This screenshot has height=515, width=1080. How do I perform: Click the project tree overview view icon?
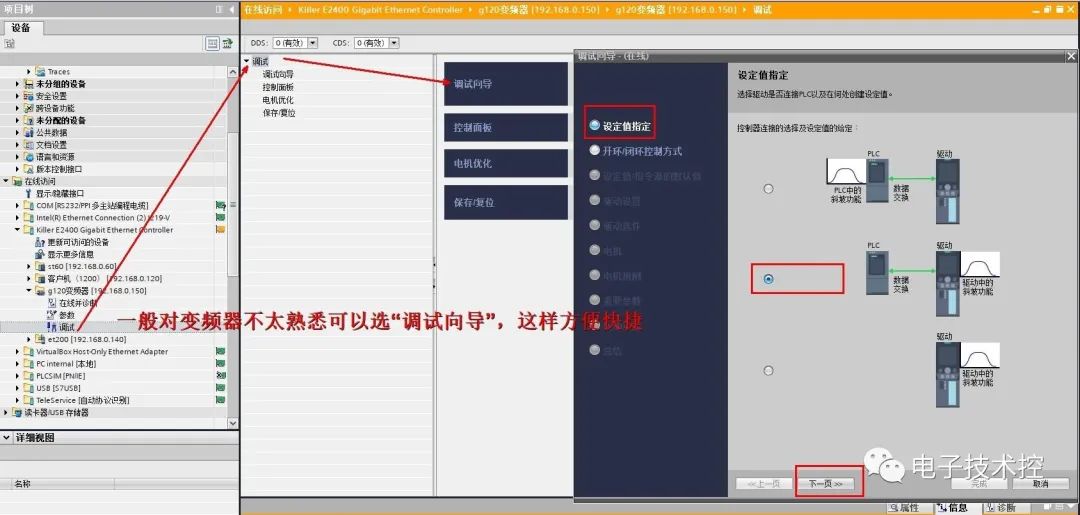[213, 43]
